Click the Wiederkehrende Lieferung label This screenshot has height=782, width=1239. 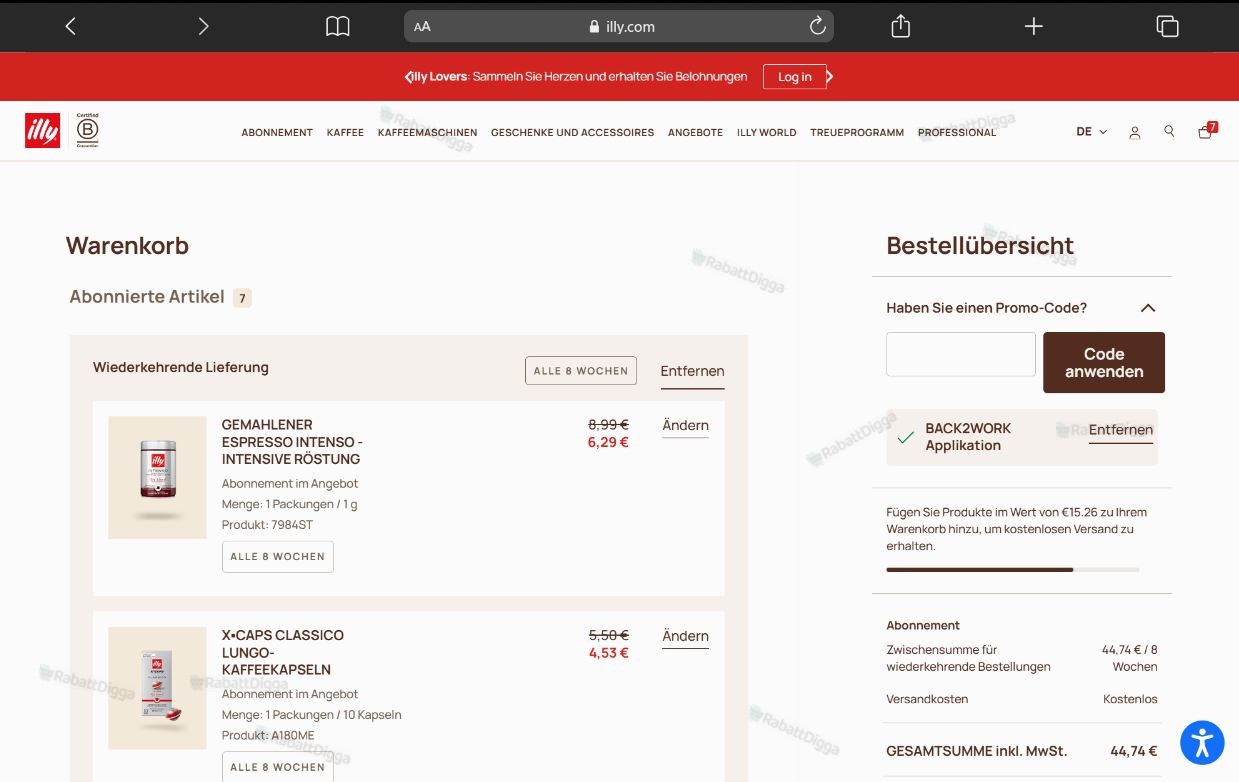(x=181, y=367)
